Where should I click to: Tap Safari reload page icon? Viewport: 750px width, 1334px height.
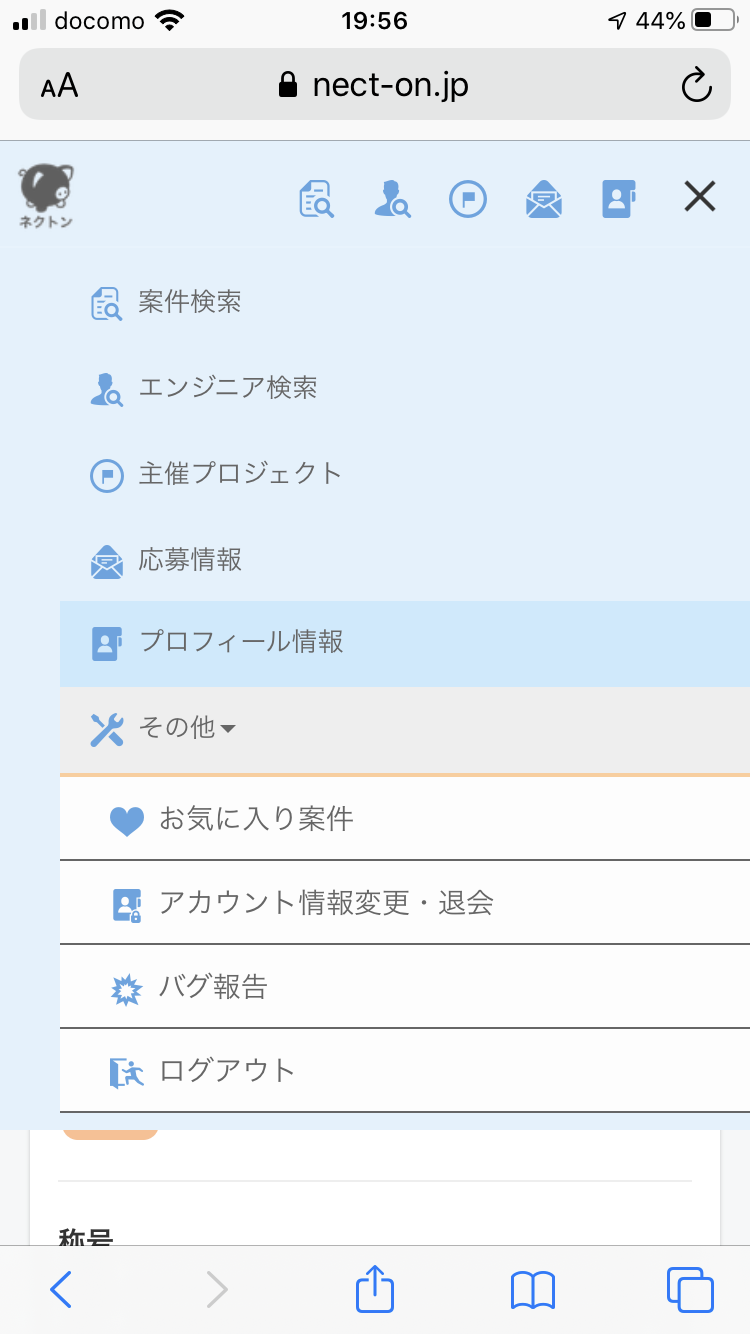696,85
